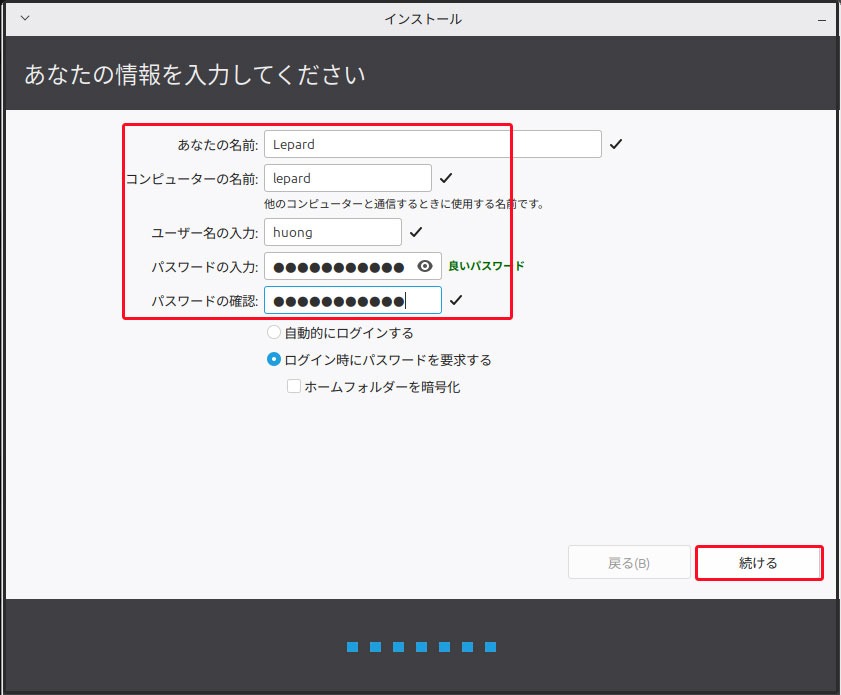Click the あなたの情報を入力してください heading
841x695 pixels.
point(195,75)
